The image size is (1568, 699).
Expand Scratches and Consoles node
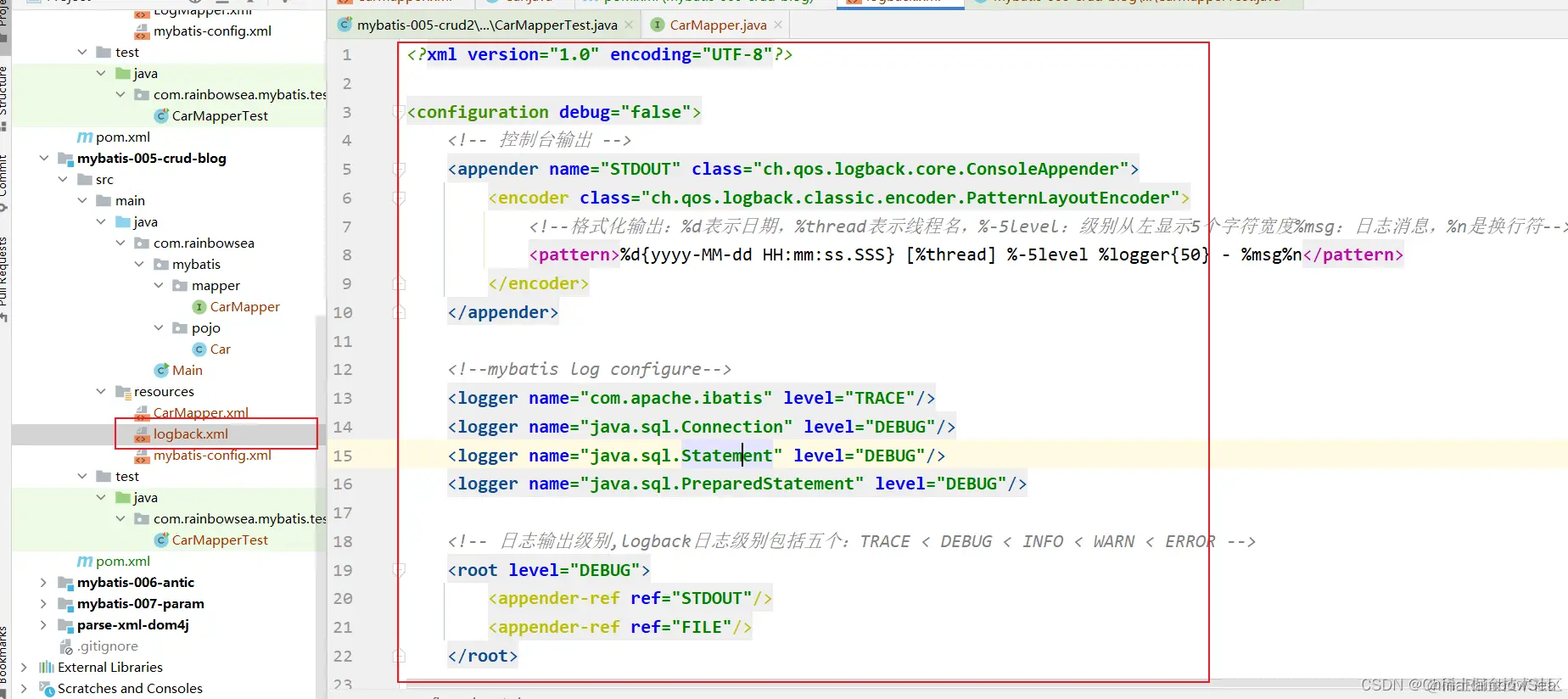24,689
